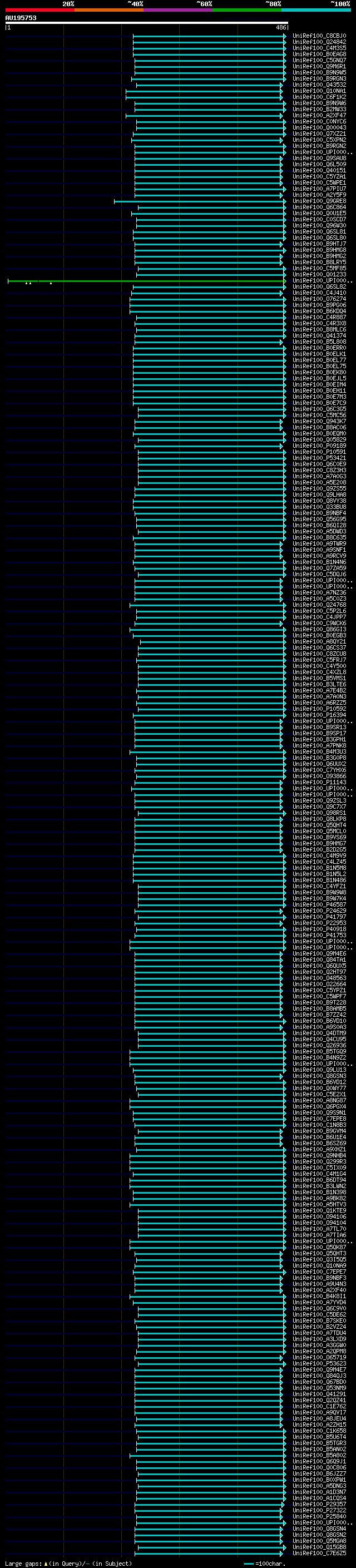Screen dimensions: 356x1568
Task: Click the cyan ~100% identity color segment
Action: point(316,10)
